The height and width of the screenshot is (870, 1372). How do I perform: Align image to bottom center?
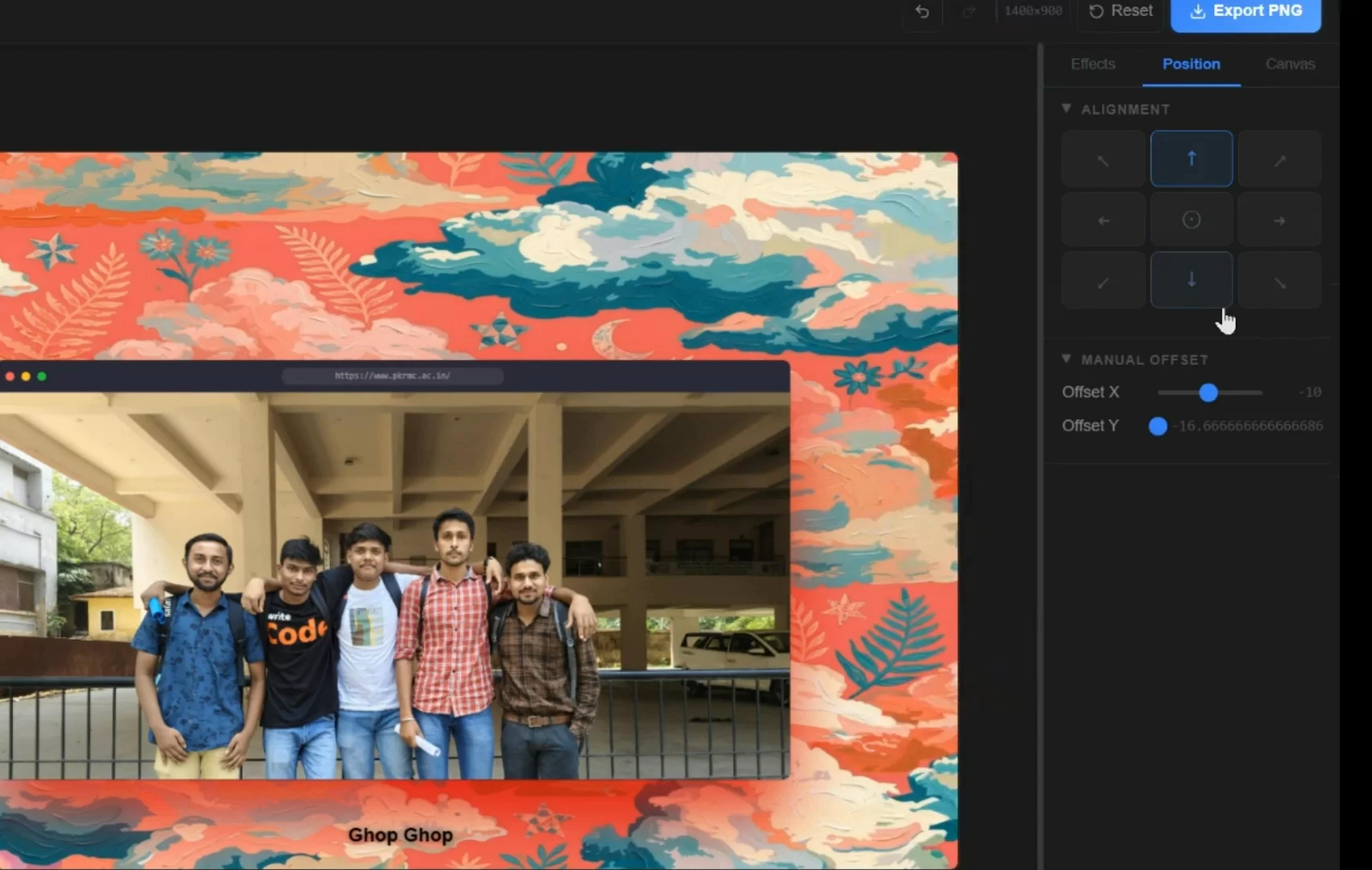(1192, 280)
